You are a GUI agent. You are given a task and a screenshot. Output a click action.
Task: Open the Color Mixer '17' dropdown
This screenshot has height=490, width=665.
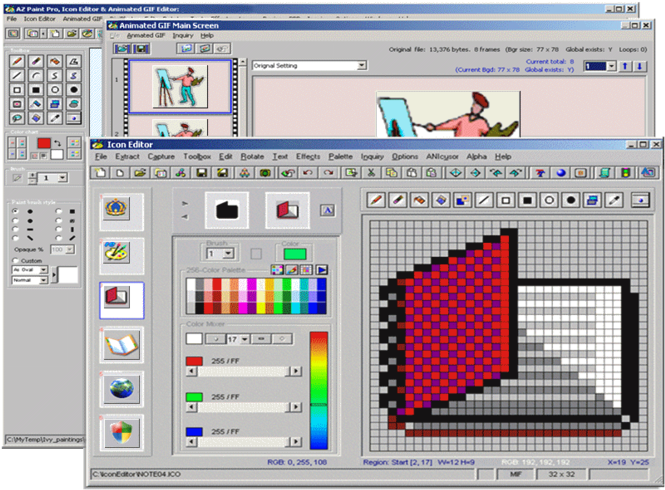(245, 339)
